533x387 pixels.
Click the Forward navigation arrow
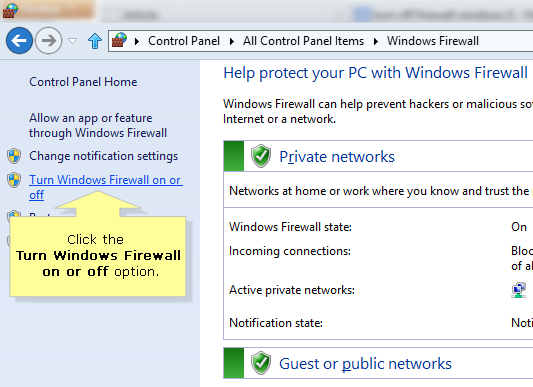[x=49, y=41]
